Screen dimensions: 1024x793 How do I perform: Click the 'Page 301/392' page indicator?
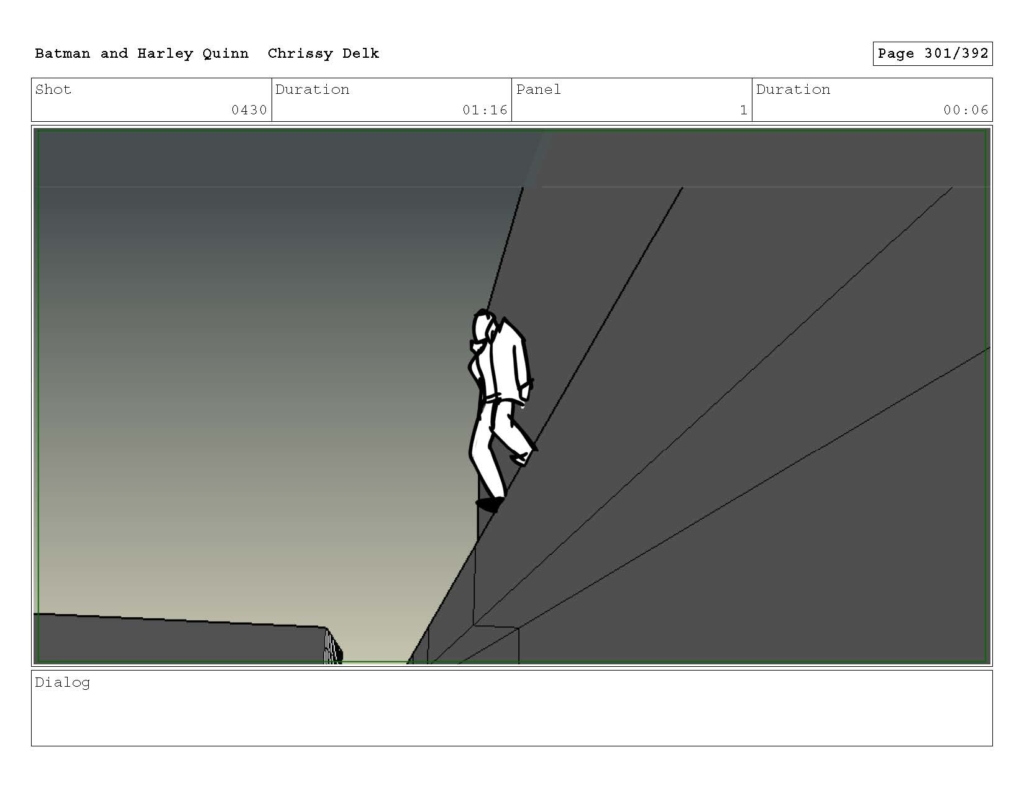pyautogui.click(x=933, y=54)
